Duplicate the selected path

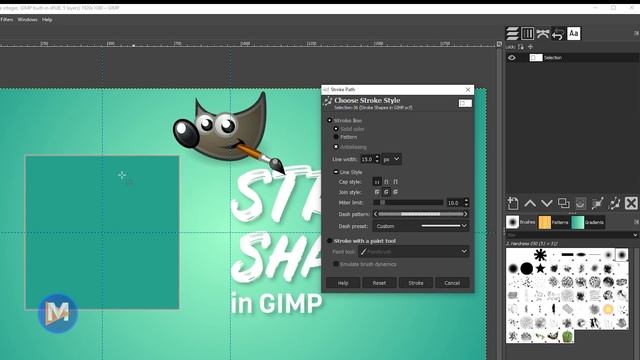[x=563, y=203]
